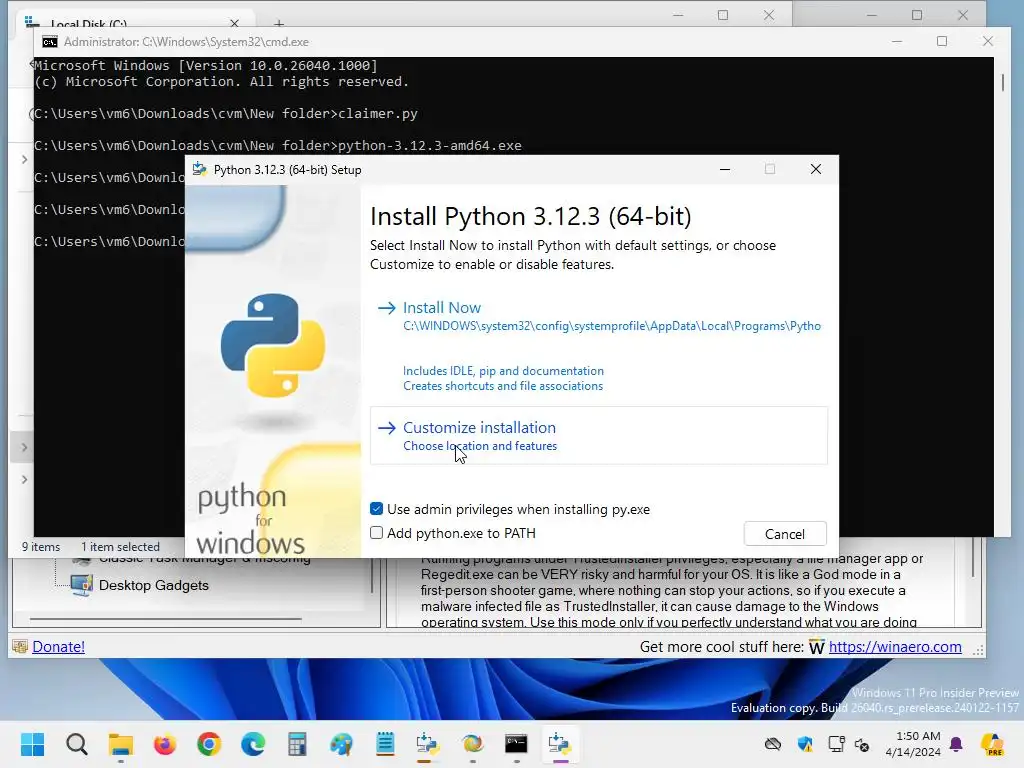
Task: Open the clock showing 1:50 AM
Action: coord(913,744)
